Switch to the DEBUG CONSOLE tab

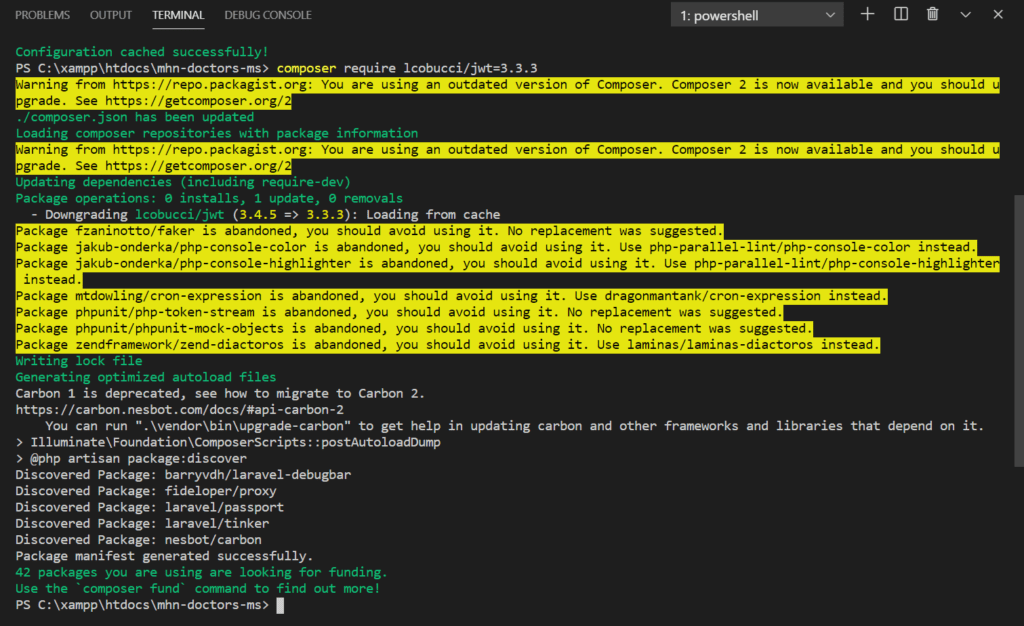[267, 15]
